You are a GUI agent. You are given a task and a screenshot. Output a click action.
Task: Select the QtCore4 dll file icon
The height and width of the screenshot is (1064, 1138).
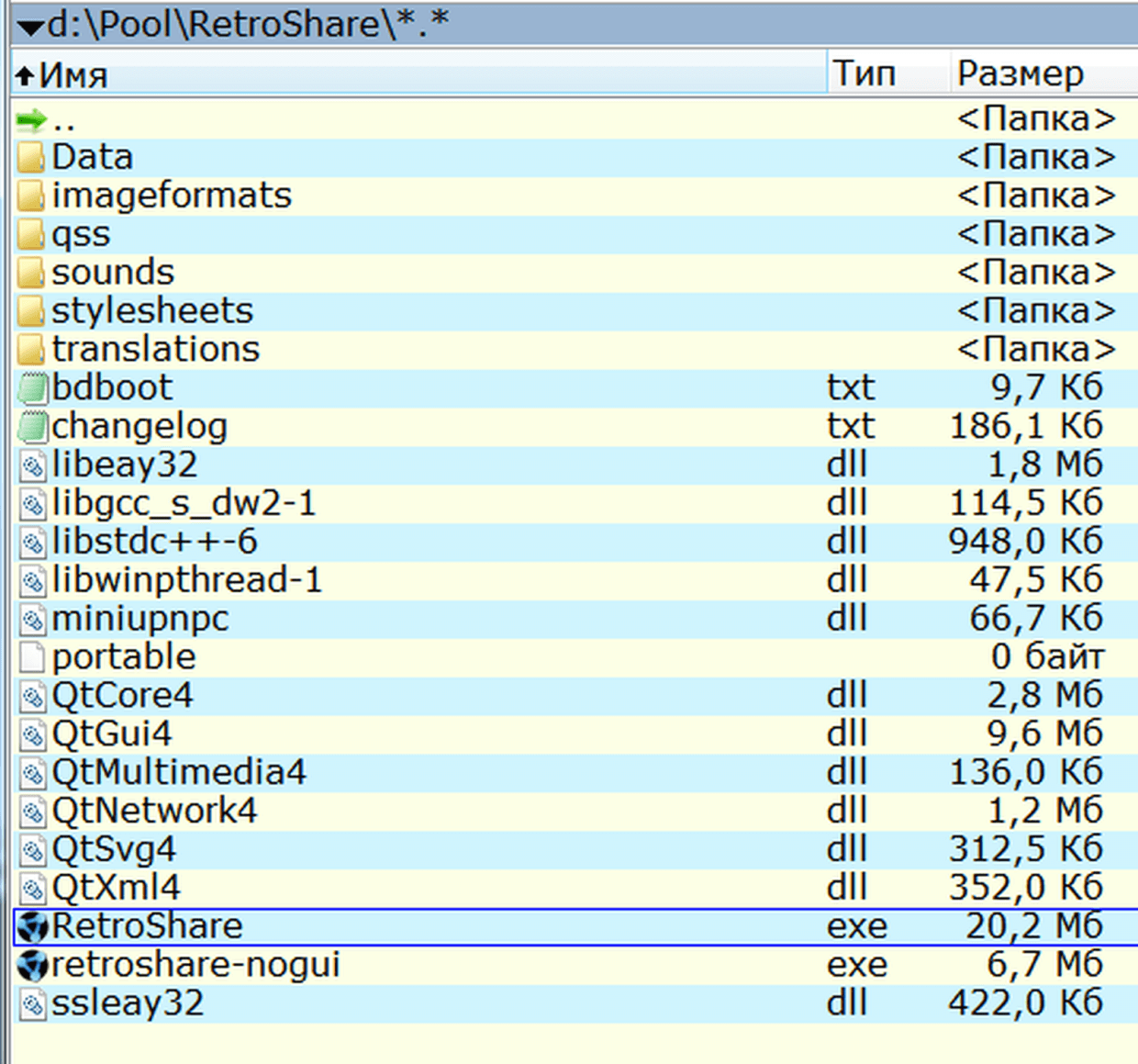tap(32, 696)
